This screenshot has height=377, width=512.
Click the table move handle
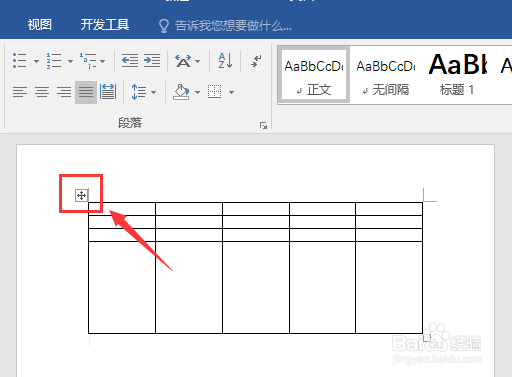coord(81,195)
